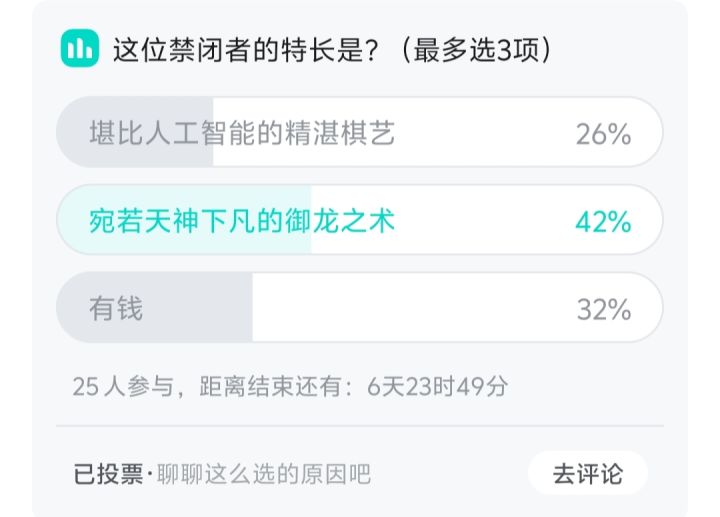Click 聊聊这么选的原因吧 prompt text
Image resolution: width=720 pixels, height=517 pixels.
pos(264,474)
